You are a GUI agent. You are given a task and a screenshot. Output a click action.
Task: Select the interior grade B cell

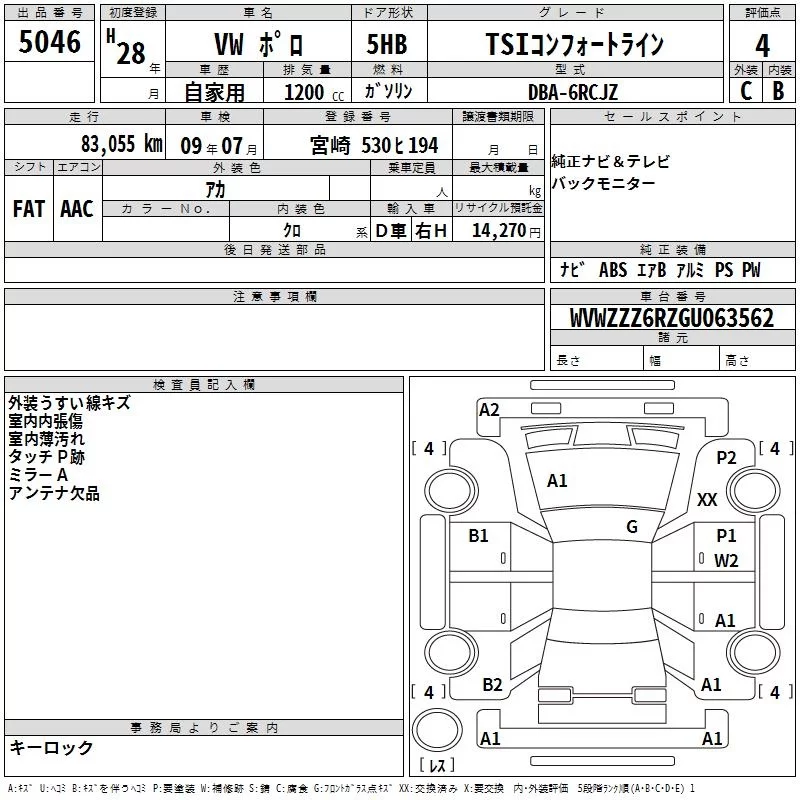[x=778, y=90]
